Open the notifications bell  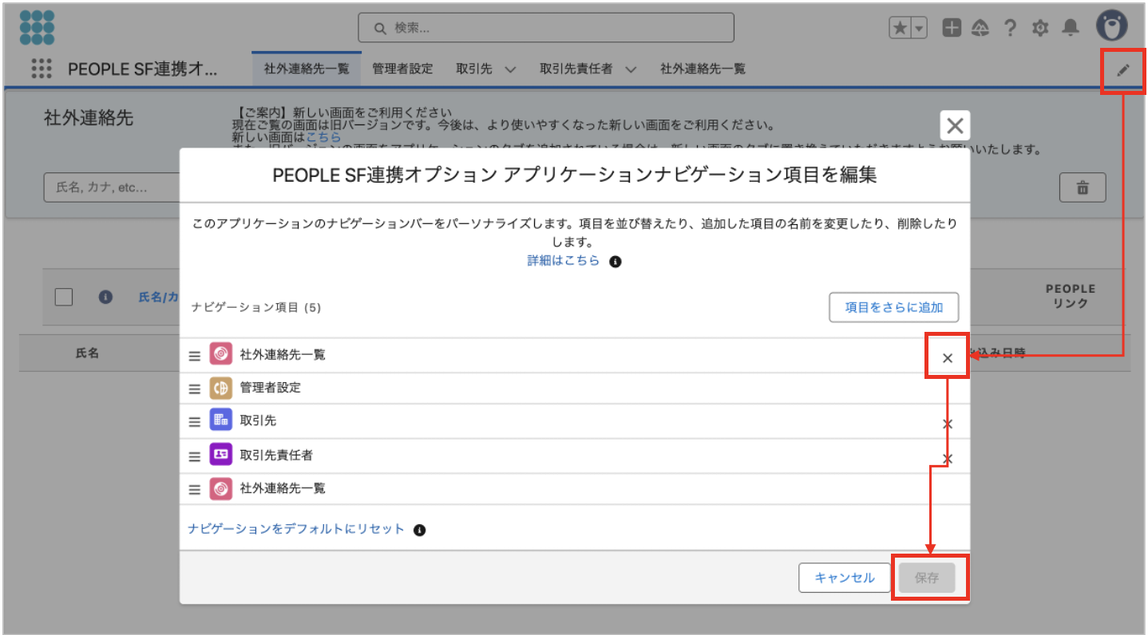pyautogui.click(x=1070, y=28)
